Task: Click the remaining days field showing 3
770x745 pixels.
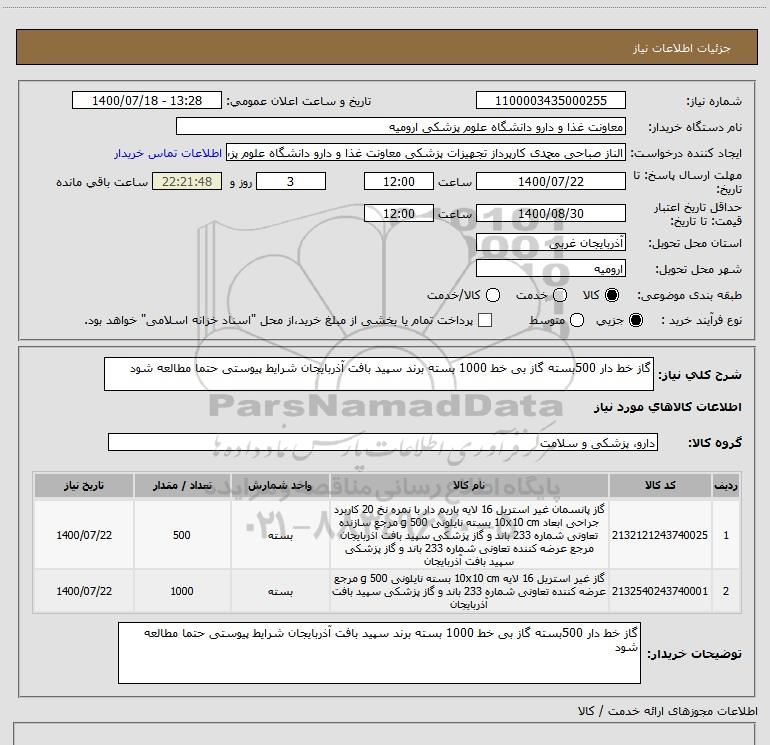Action: 291,182
